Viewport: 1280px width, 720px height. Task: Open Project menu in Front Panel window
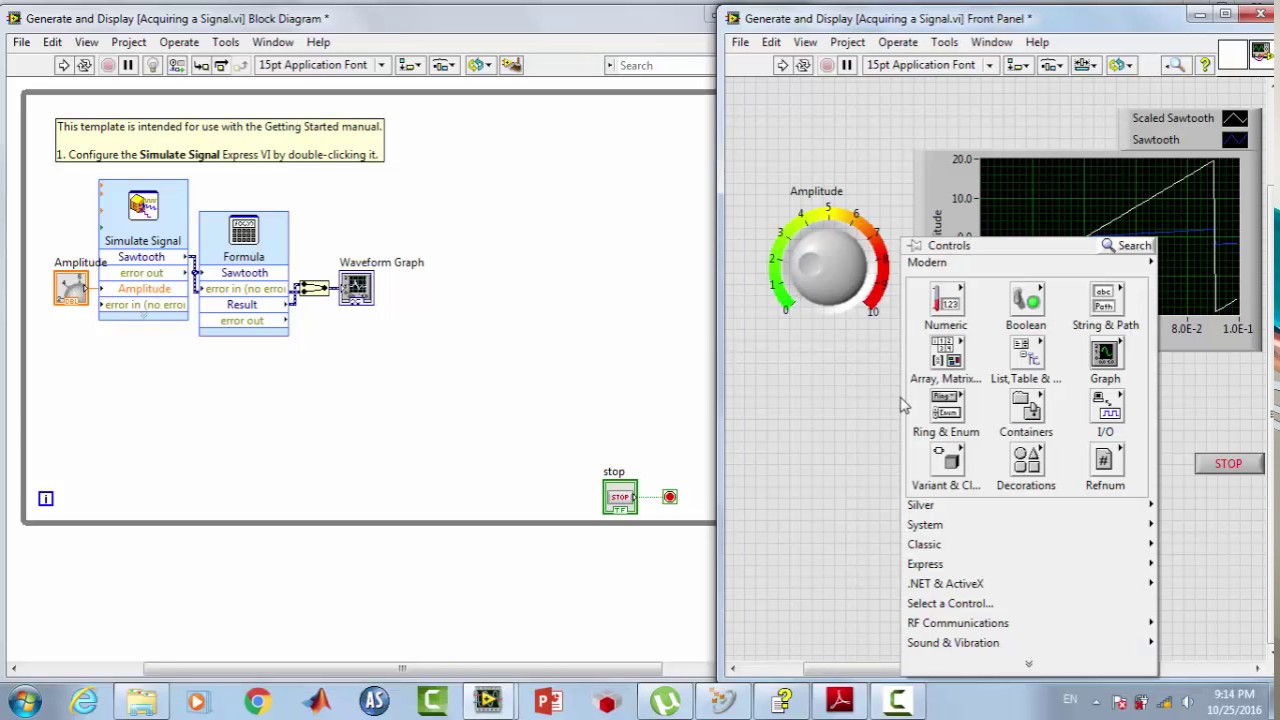coord(847,42)
